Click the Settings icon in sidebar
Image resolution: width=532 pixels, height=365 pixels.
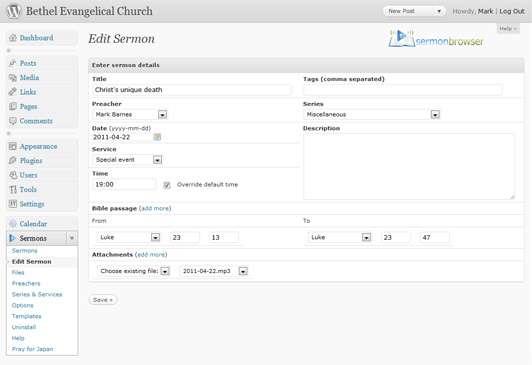click(x=13, y=204)
